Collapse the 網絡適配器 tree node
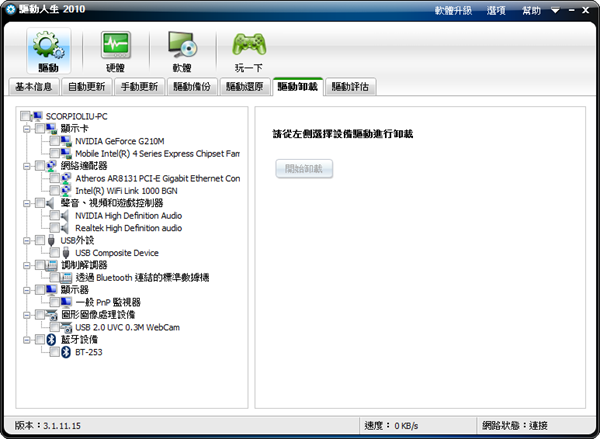The image size is (600, 439). click(x=26, y=166)
